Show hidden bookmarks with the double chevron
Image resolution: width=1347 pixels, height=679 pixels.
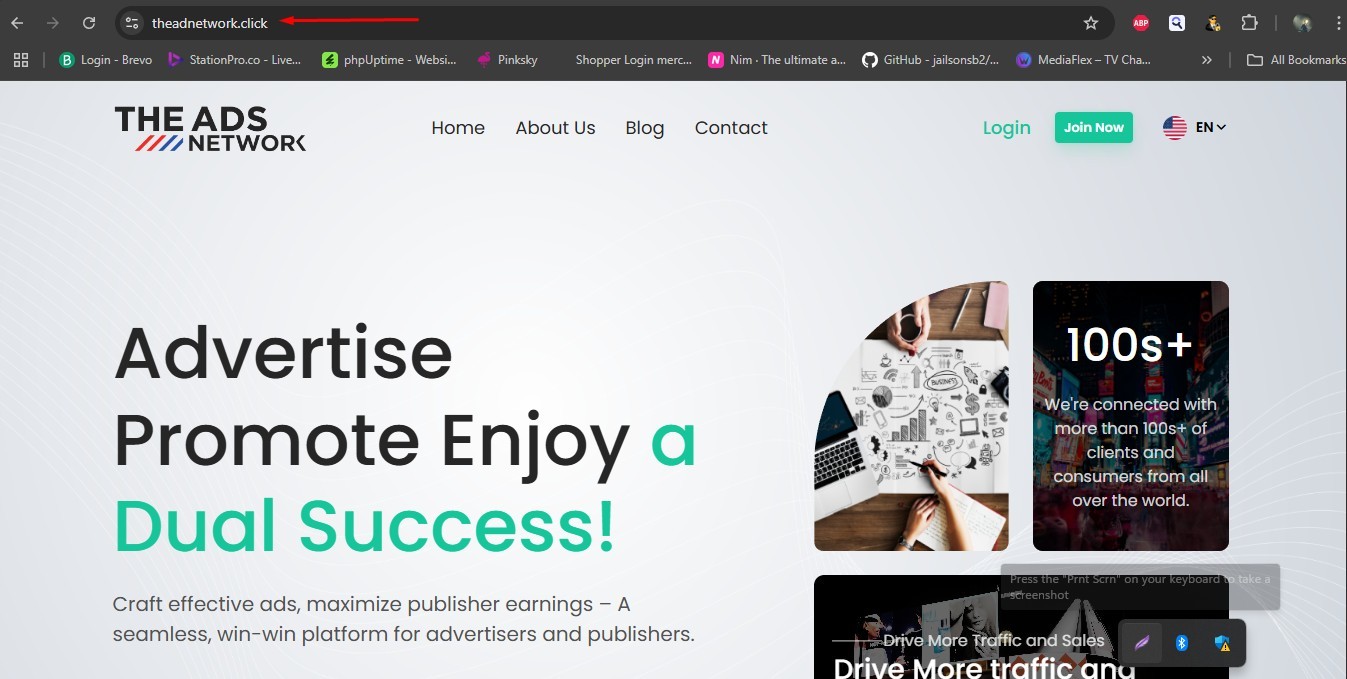(1207, 60)
